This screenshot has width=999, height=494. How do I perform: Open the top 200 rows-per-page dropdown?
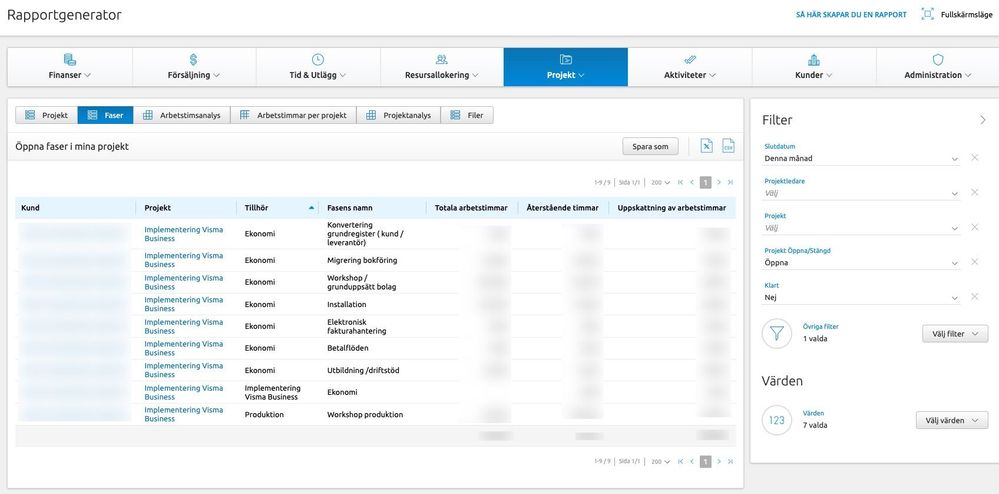click(661, 182)
